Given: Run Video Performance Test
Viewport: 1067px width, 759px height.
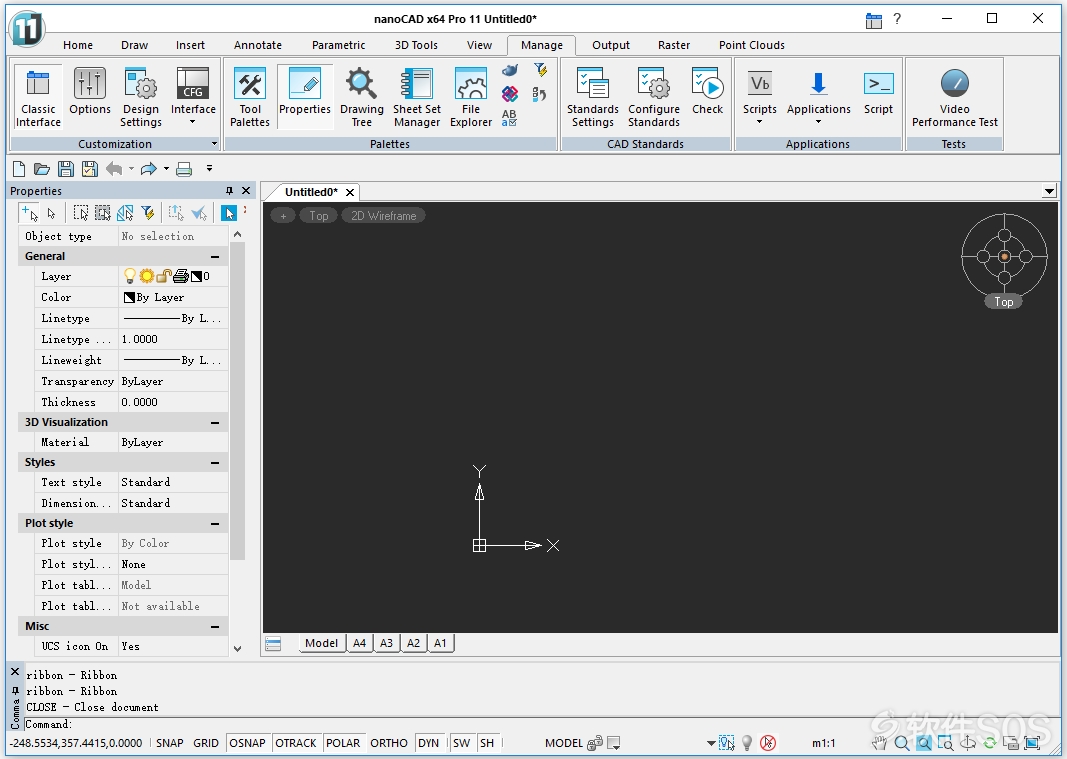Looking at the screenshot, I should click(x=954, y=97).
